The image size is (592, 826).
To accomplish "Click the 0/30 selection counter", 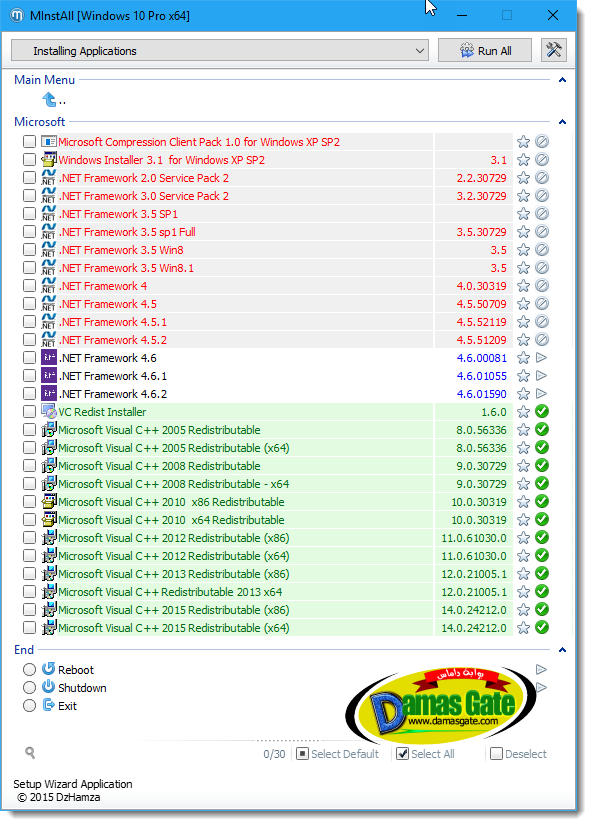I will [x=274, y=754].
